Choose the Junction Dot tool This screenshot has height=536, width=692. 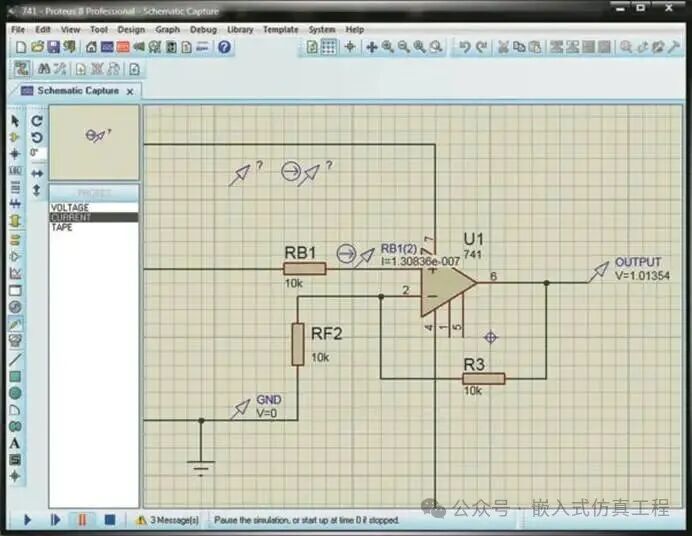[15, 154]
